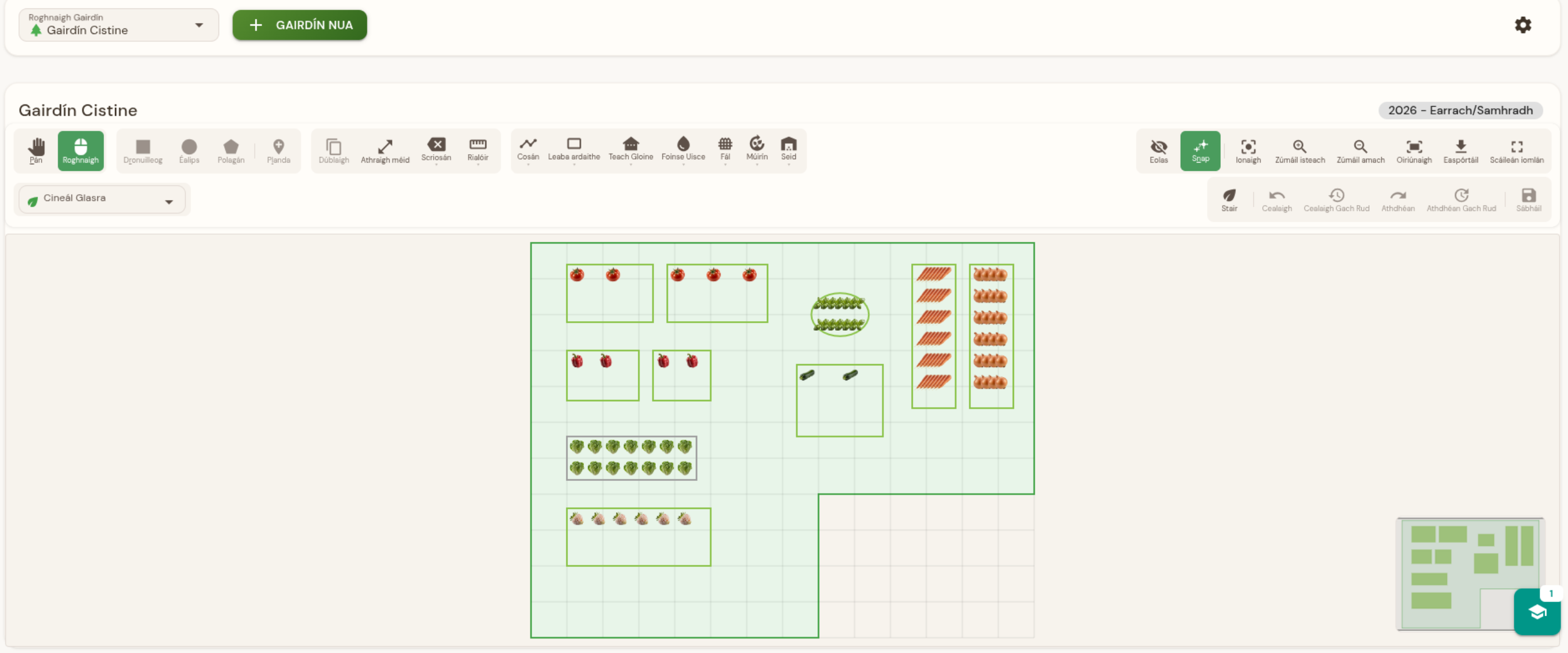Activate the Roghnaigh select tool
The width and height of the screenshot is (1568, 653).
80,150
